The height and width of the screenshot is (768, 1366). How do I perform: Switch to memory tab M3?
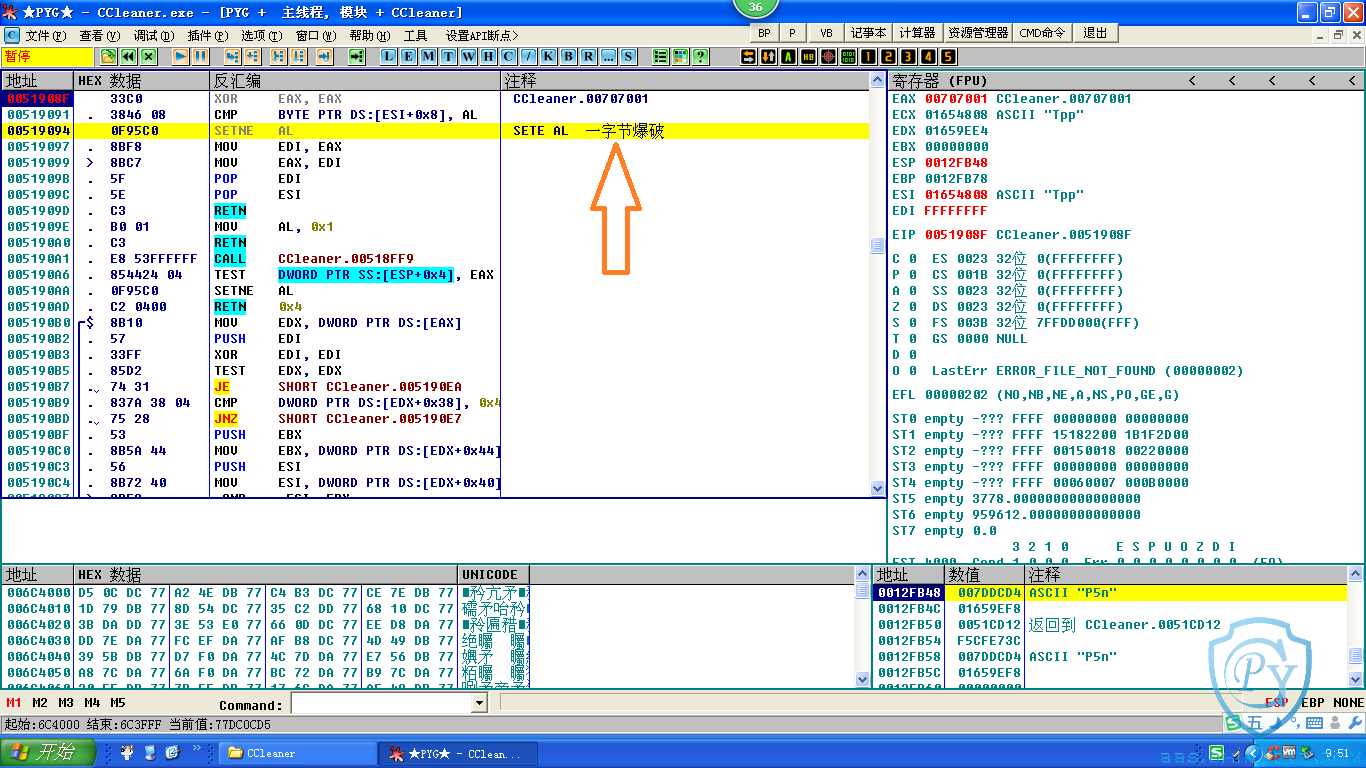coord(66,703)
